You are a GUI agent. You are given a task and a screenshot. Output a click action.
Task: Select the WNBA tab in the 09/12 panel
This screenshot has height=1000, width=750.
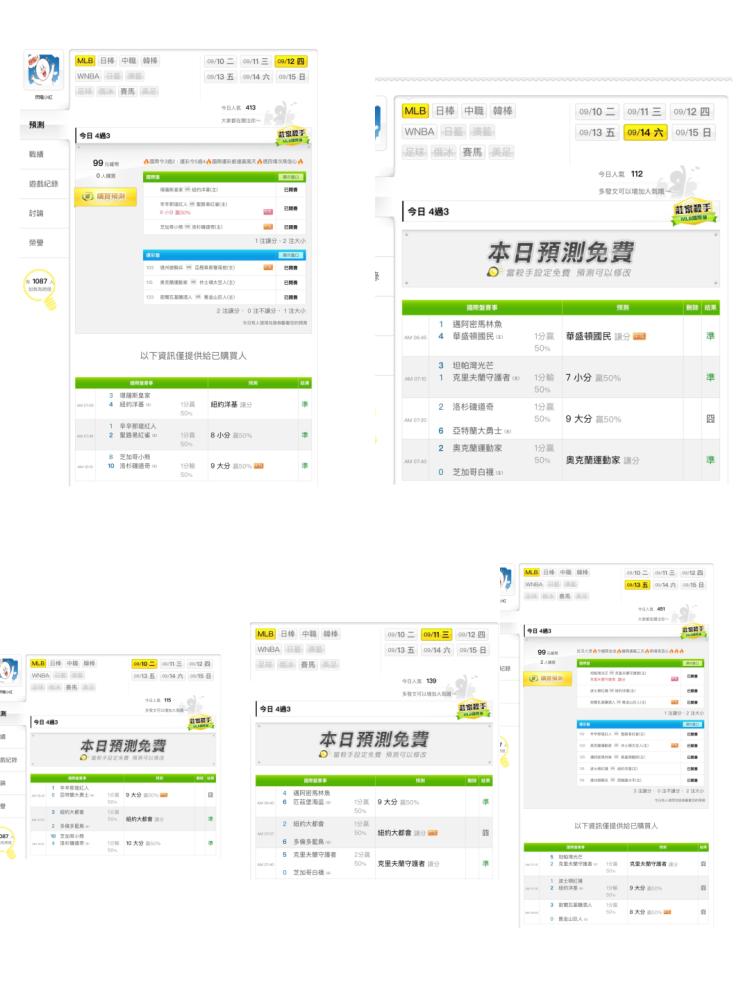[88, 76]
